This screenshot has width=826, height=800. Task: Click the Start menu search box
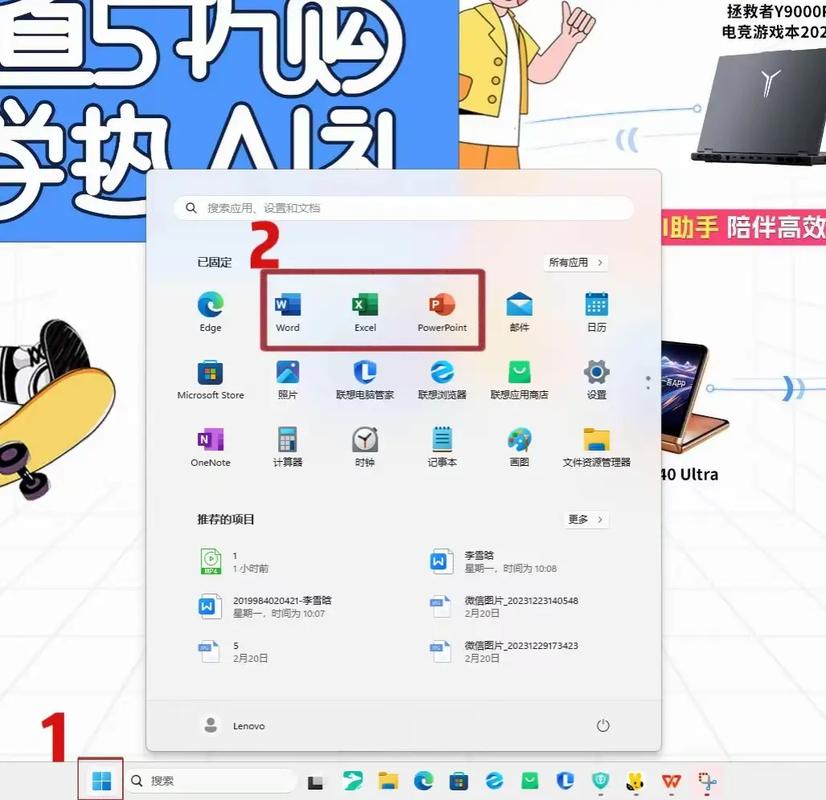point(405,207)
